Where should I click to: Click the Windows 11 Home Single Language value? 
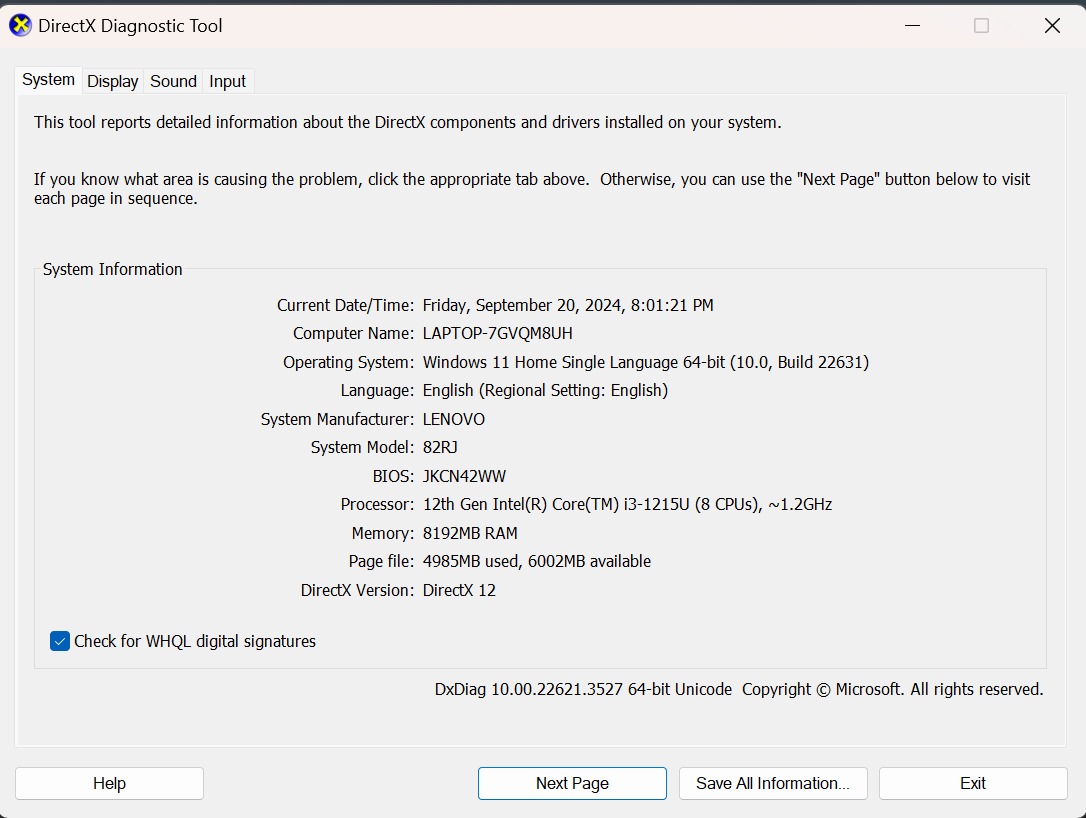(x=646, y=362)
